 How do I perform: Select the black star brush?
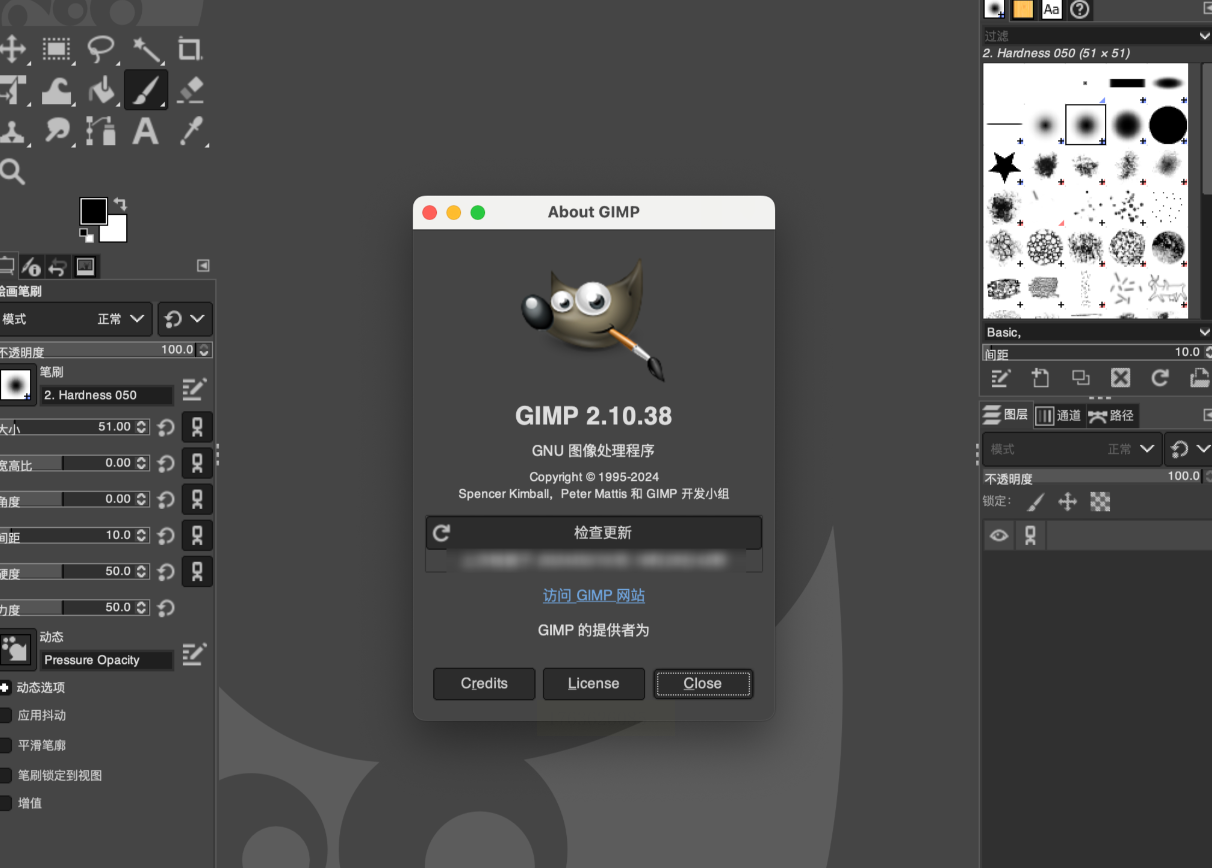point(1004,166)
